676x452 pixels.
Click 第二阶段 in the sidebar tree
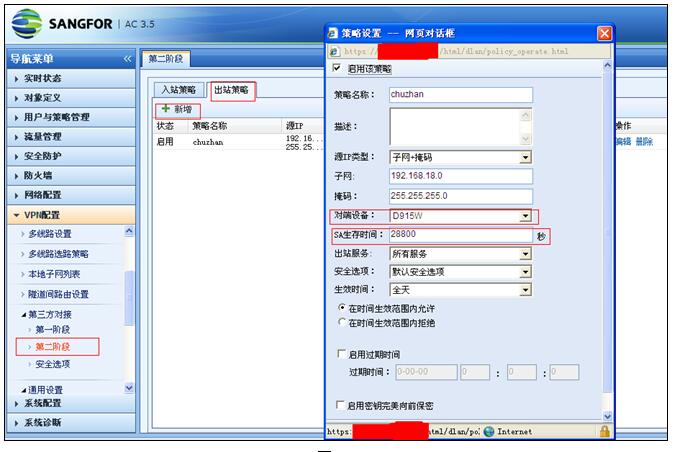[52, 347]
